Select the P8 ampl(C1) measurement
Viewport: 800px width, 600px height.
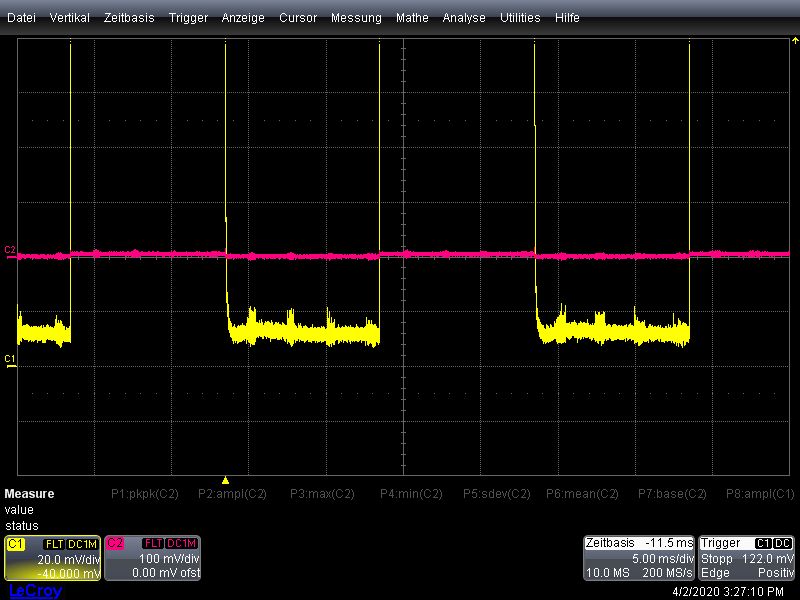click(761, 494)
